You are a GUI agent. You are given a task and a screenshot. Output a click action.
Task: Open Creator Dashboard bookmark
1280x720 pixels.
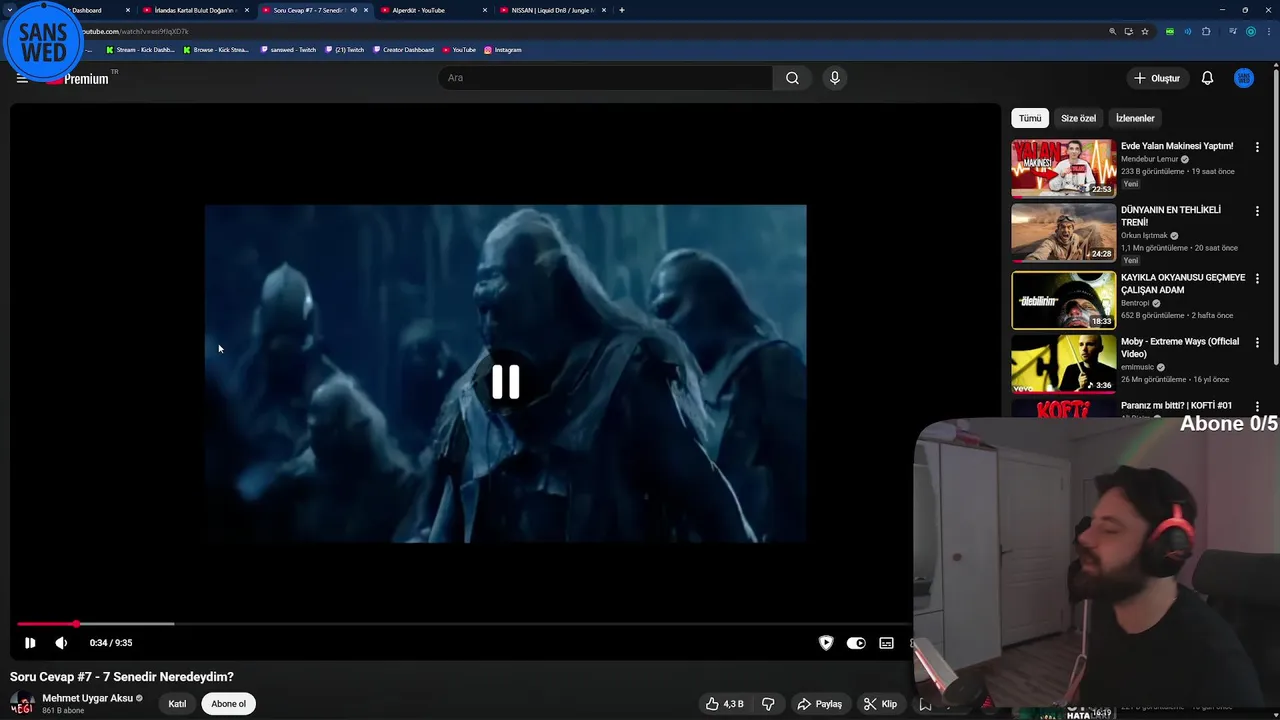coord(404,50)
